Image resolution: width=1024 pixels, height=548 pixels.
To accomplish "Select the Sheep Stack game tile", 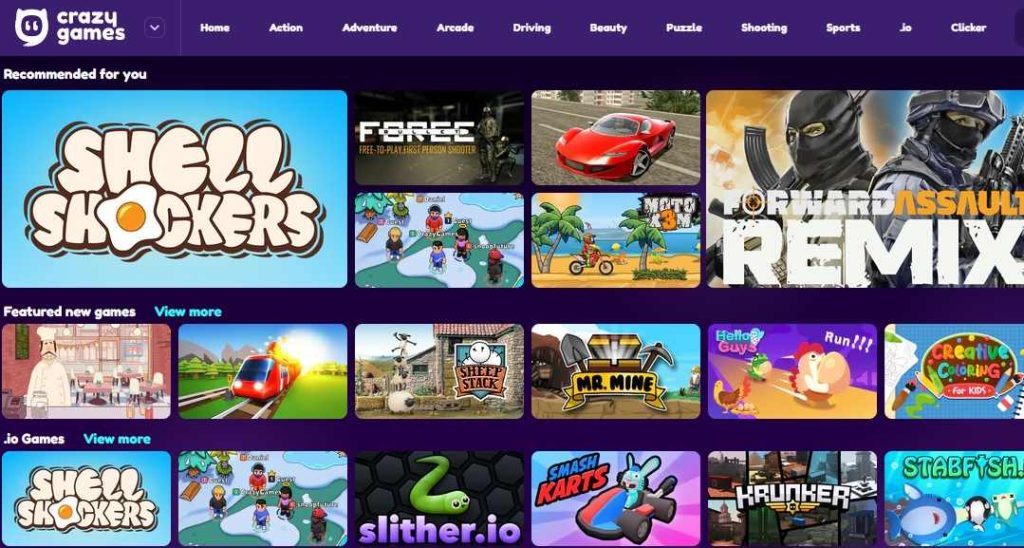I will point(440,372).
